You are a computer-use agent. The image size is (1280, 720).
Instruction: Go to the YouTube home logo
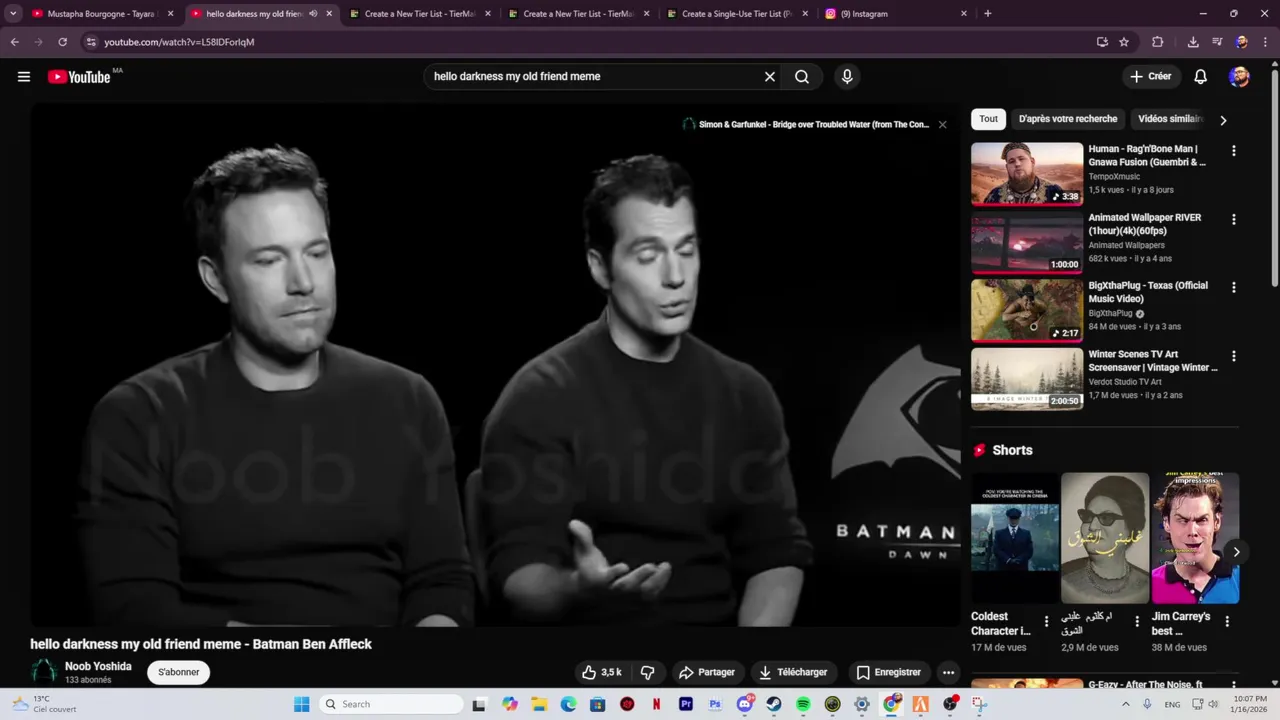click(79, 77)
